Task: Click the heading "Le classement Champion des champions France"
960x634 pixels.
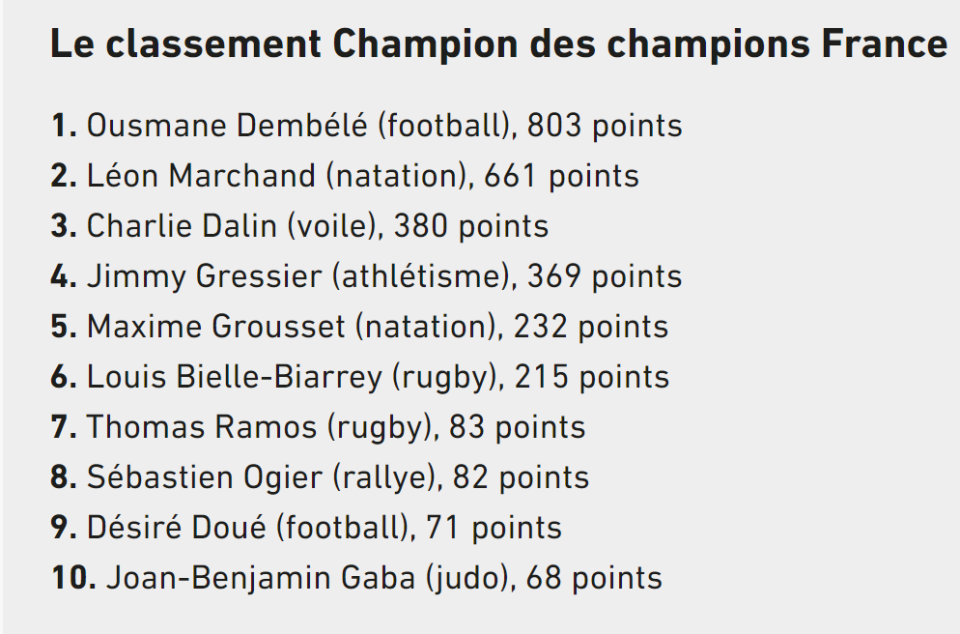Action: click(498, 45)
